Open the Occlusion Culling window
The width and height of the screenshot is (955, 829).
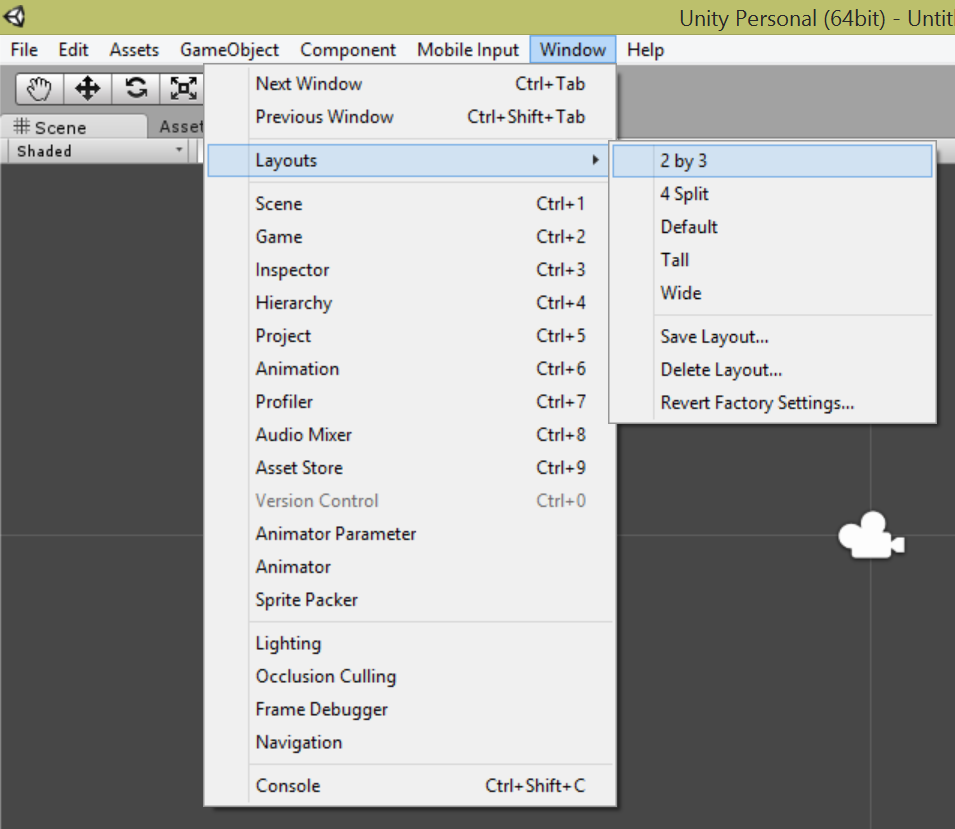411,676
